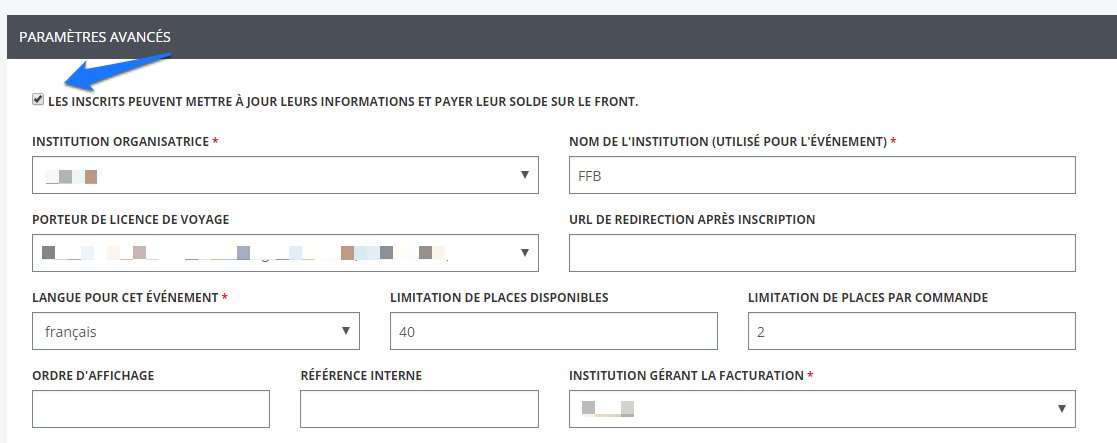Open the Langue pour cet événement dropdown
The width and height of the screenshot is (1117, 443).
195,331
